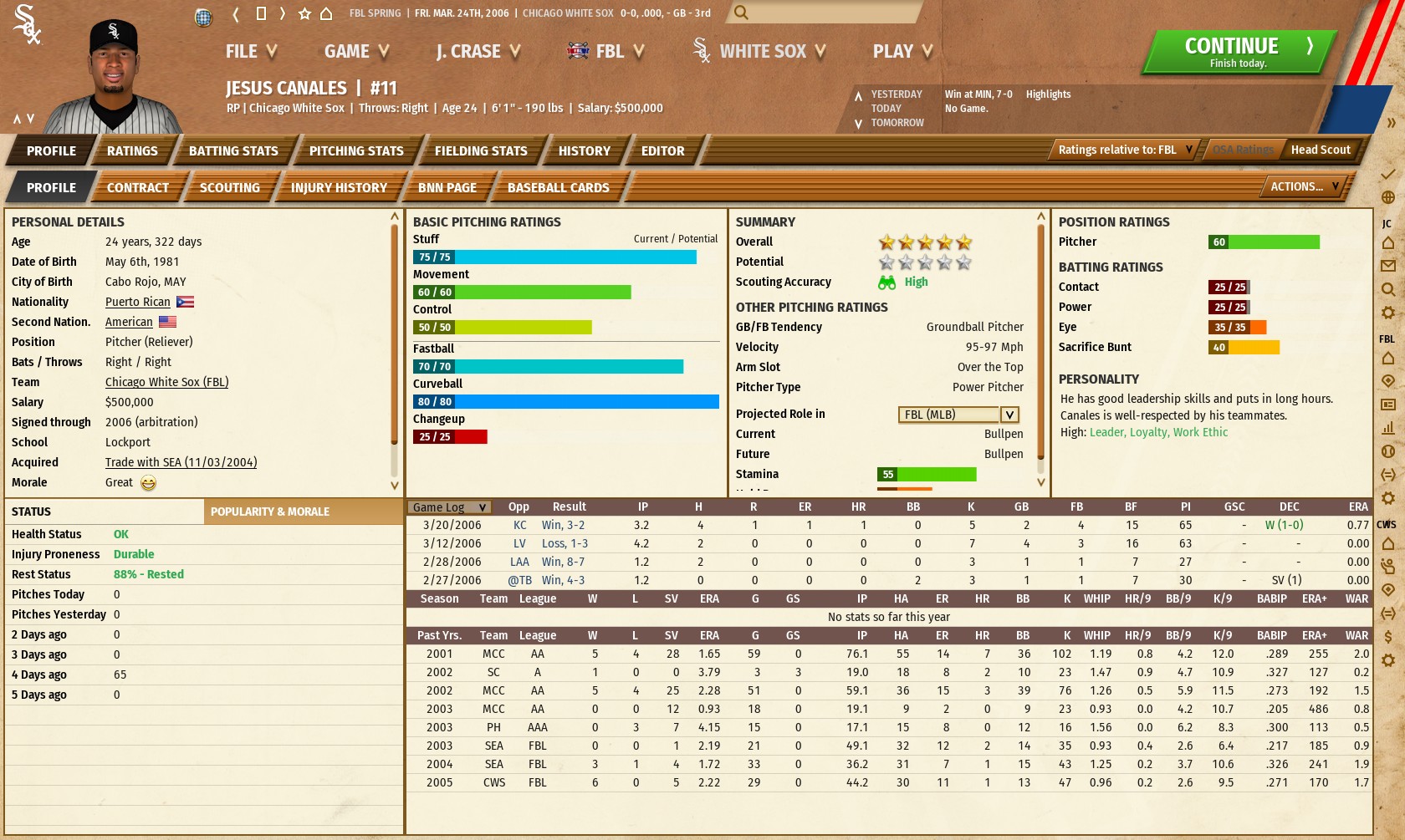Click the checkmark icon in right sidebar
The width and height of the screenshot is (1405, 840).
[x=1387, y=174]
